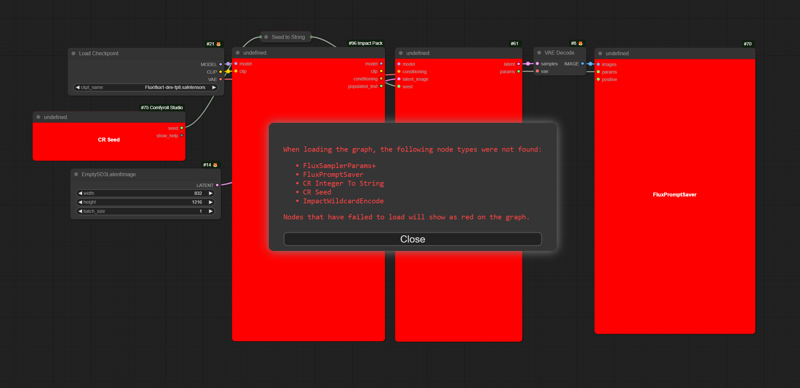800x388 pixels.
Task: Click the VAE output port on Load Checkpoint
Action: click(x=220, y=79)
